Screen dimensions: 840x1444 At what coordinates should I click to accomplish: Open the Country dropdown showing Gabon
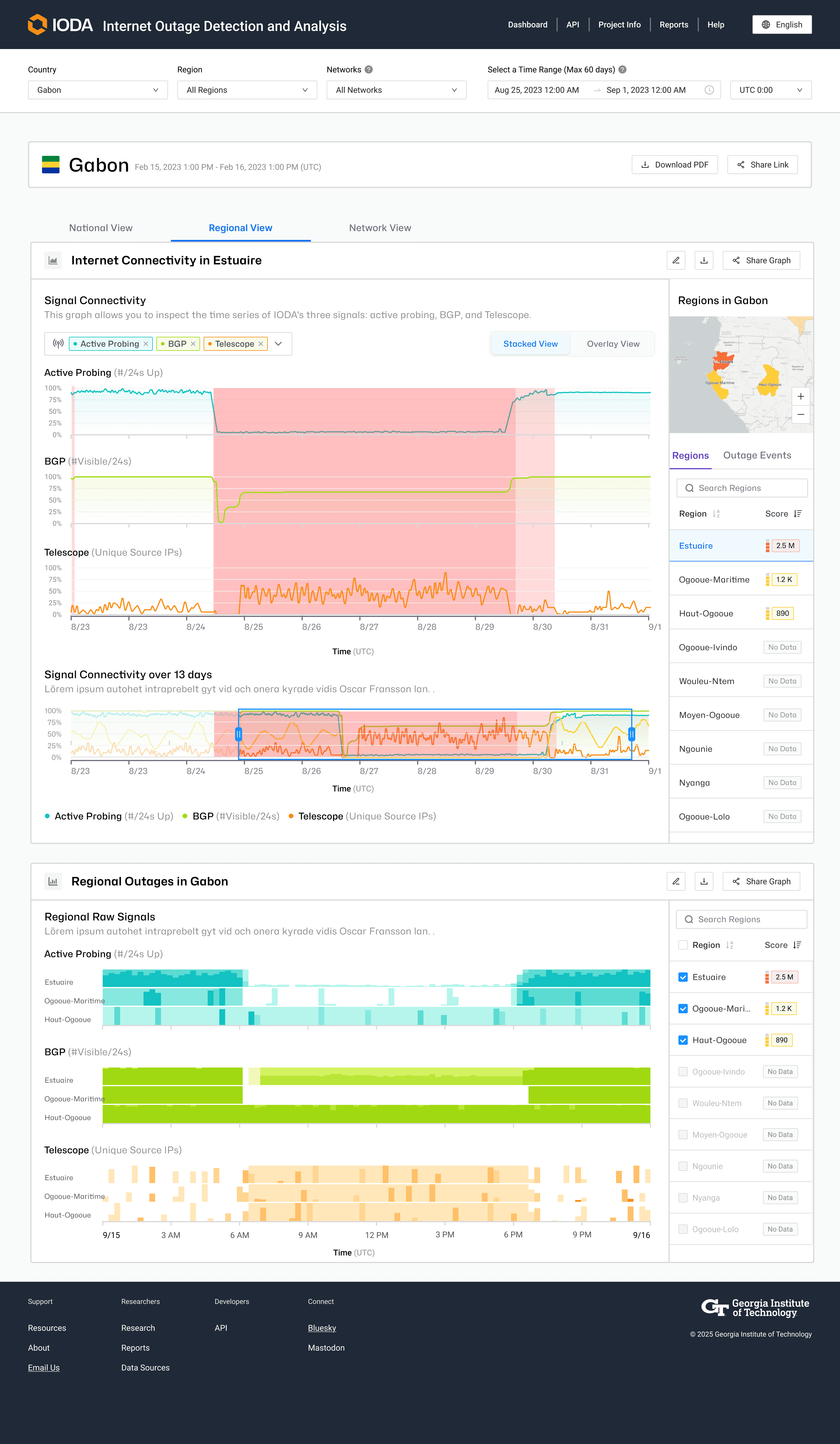click(x=97, y=90)
